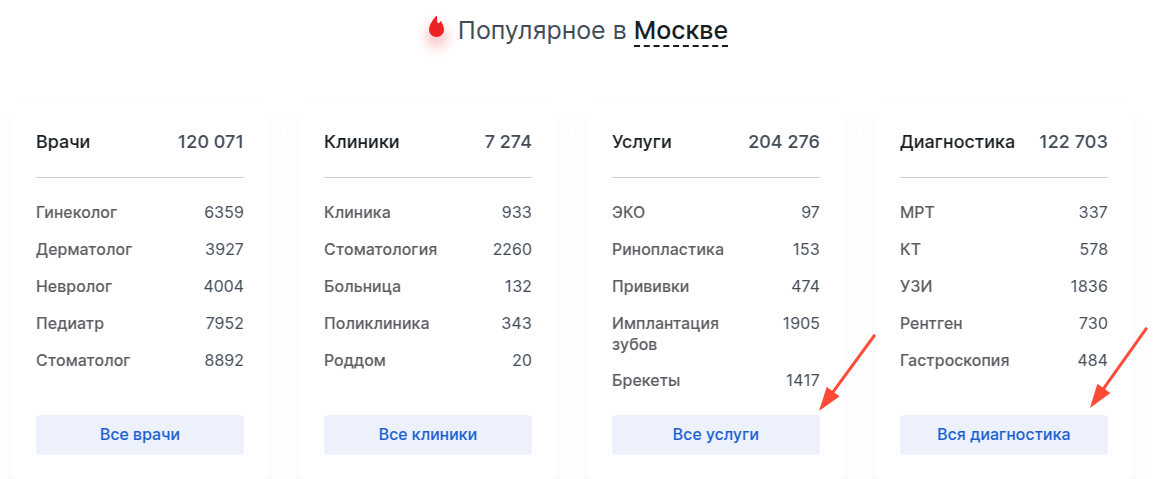Choose the МРТ diagnostics link
1157x479 pixels.
tap(917, 212)
